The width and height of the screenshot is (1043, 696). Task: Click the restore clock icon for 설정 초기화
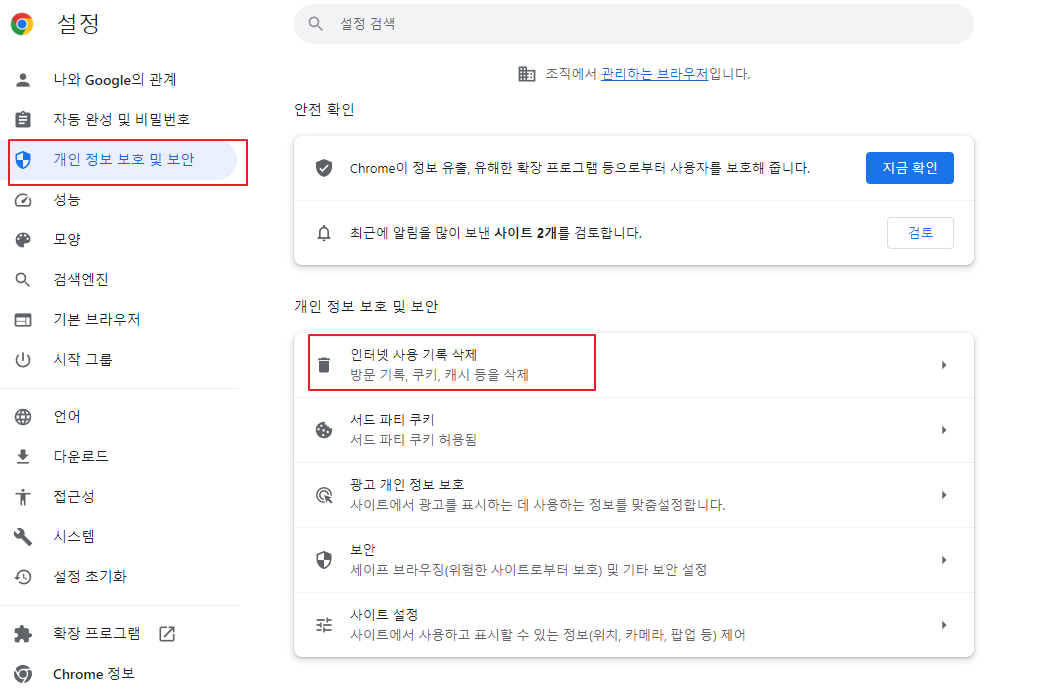(x=23, y=576)
